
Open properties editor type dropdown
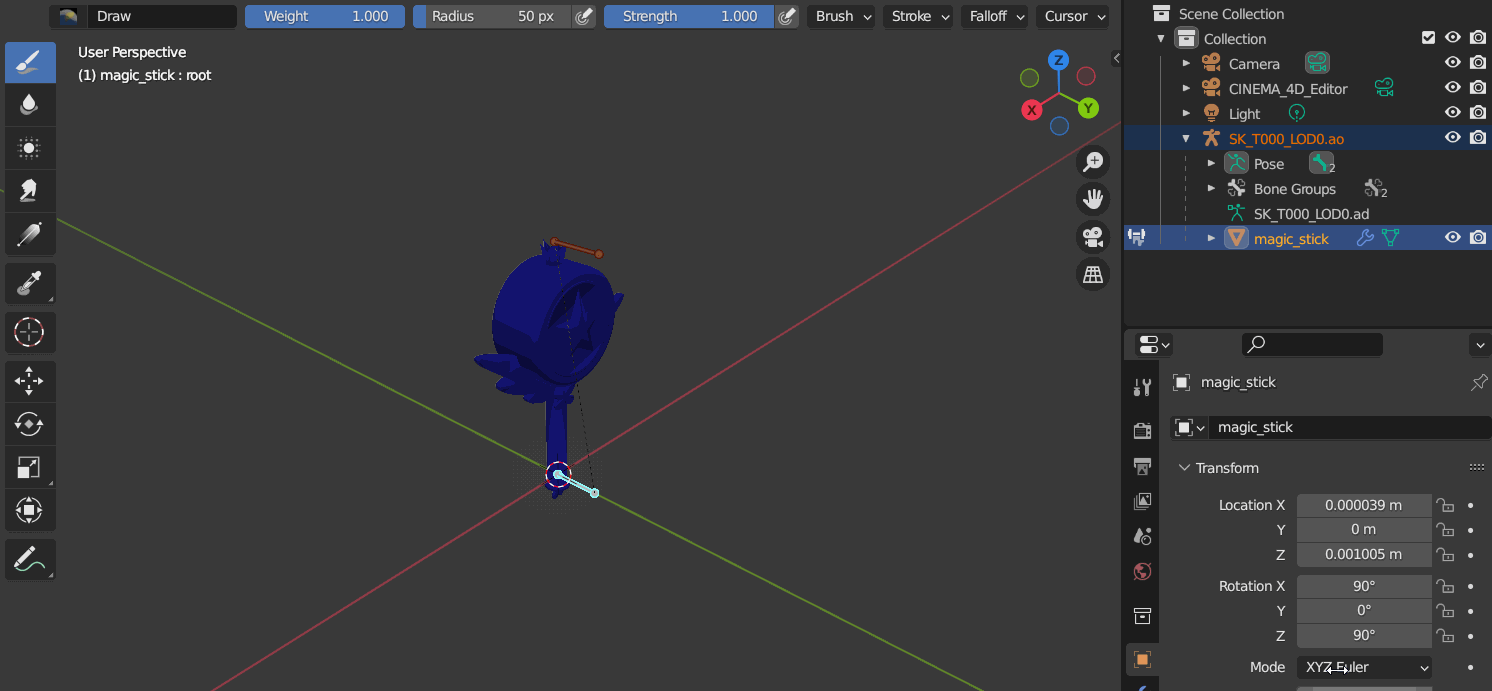(1154, 345)
